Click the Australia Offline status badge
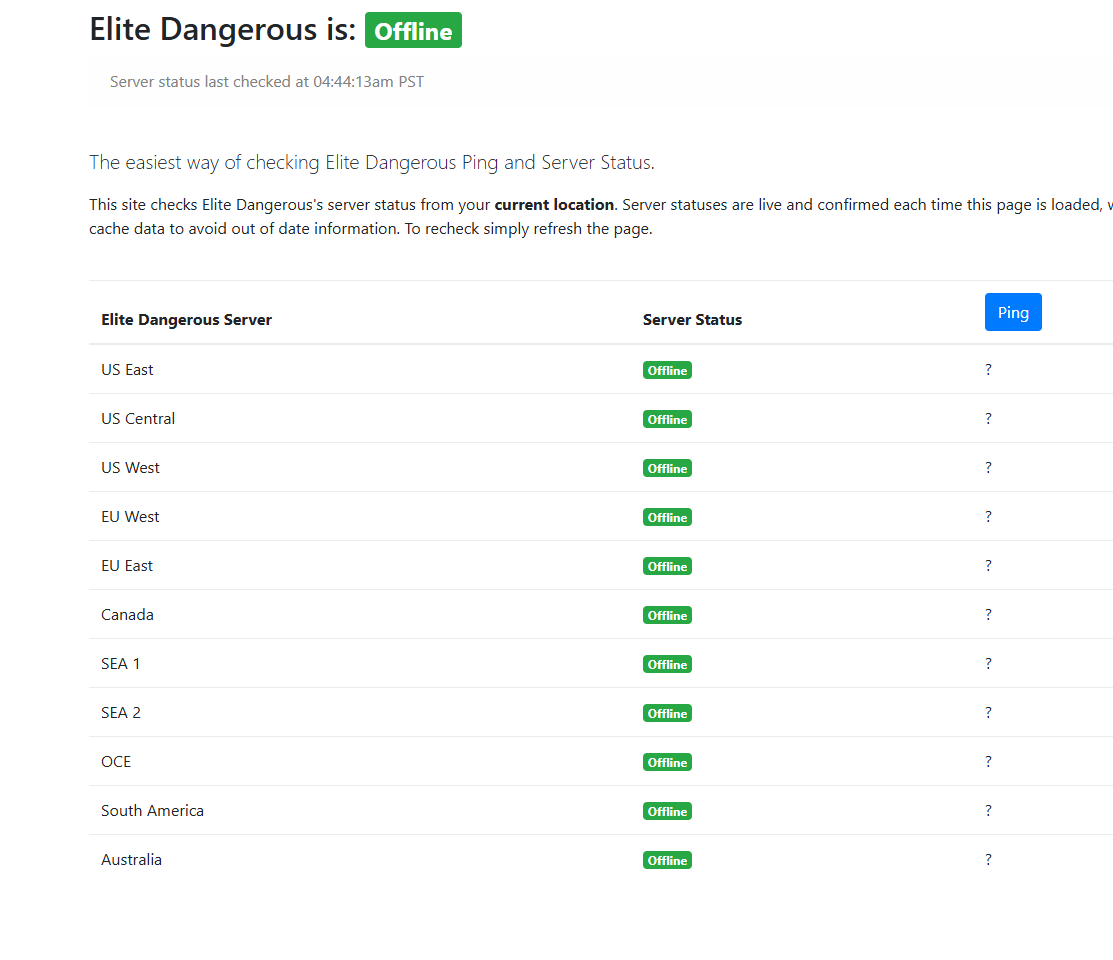Screen dimensions: 1113x960 click(667, 860)
